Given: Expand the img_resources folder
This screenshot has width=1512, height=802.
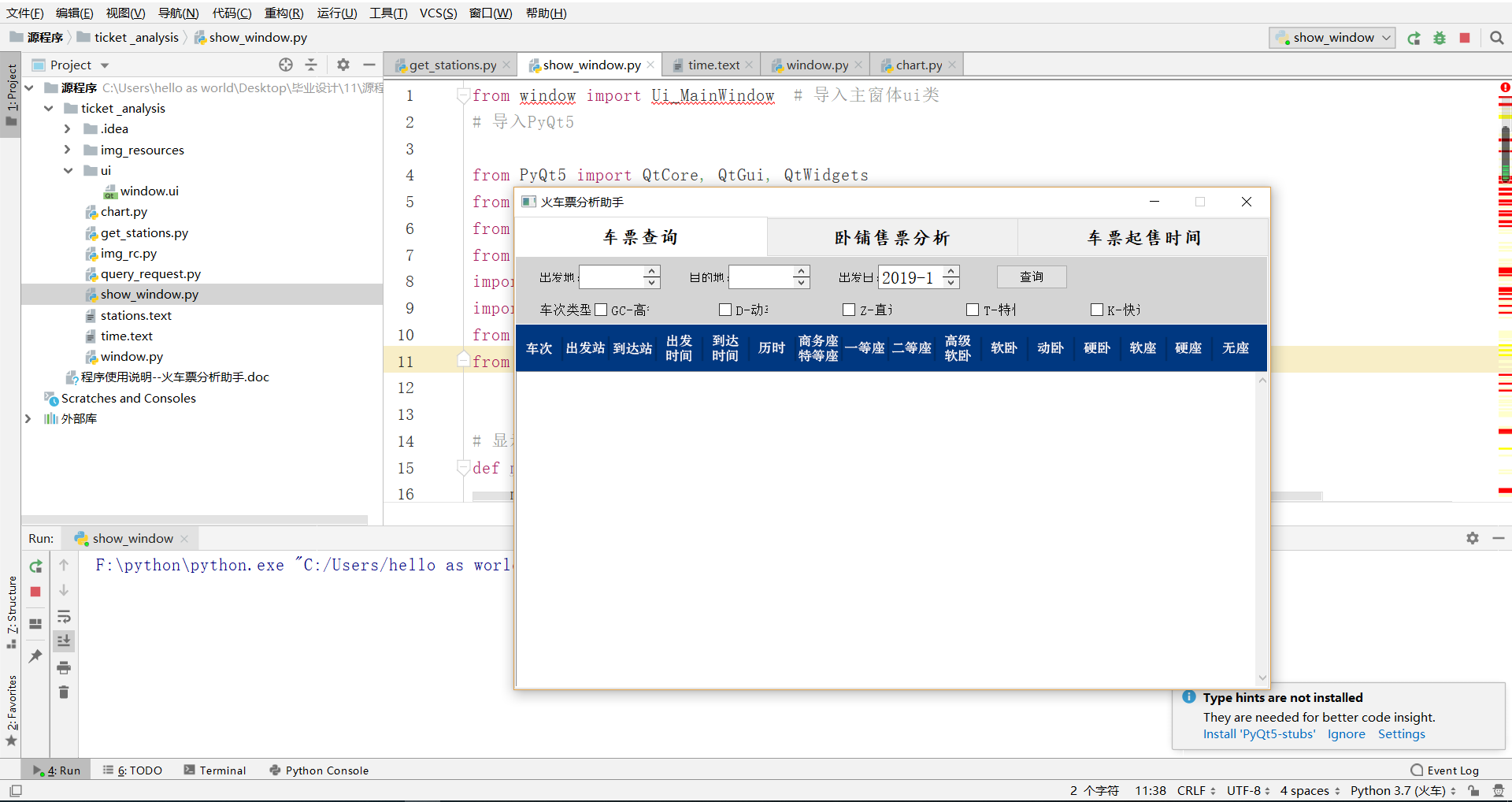Looking at the screenshot, I should (68, 150).
